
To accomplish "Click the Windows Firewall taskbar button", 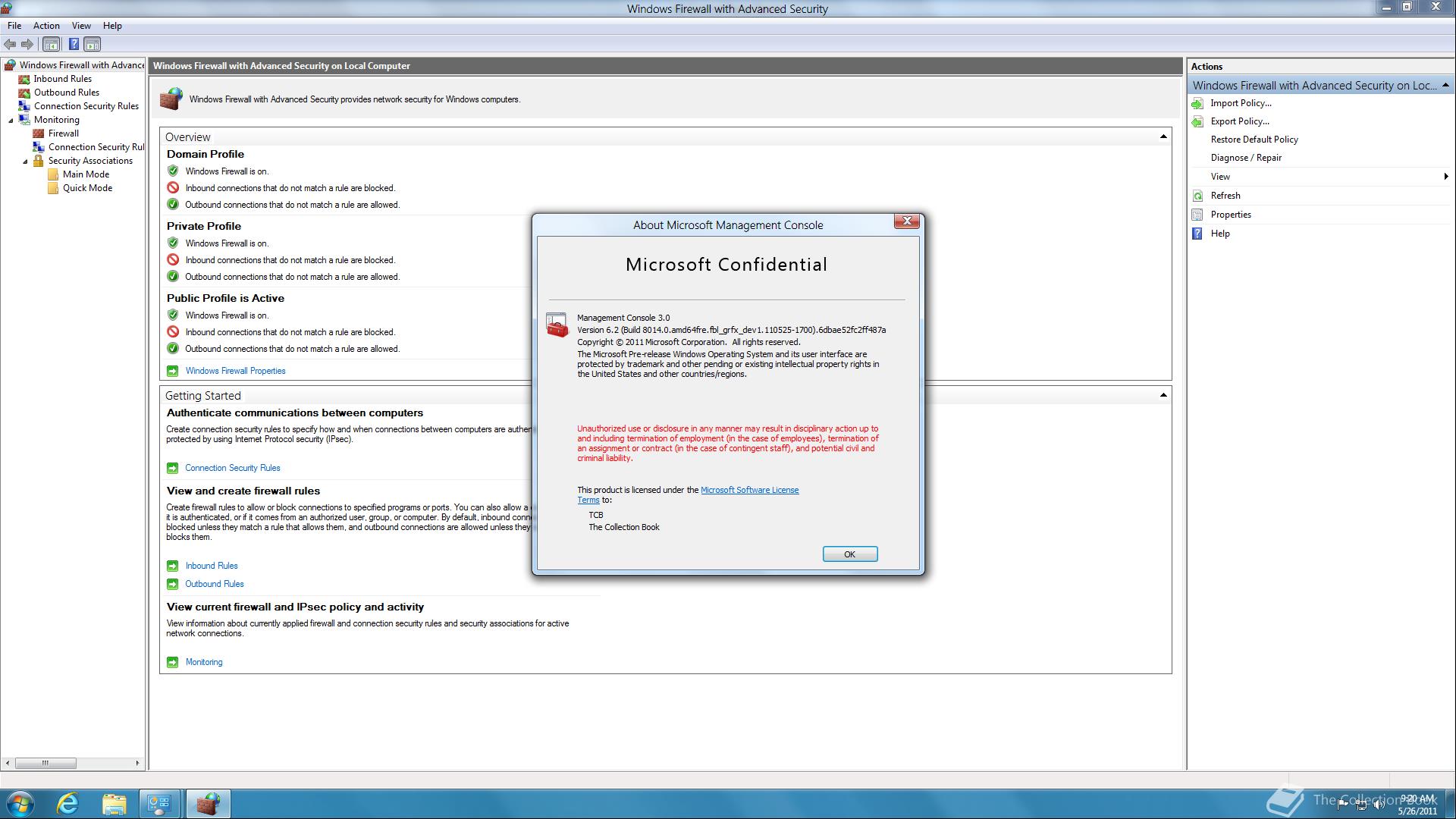I will tap(208, 804).
